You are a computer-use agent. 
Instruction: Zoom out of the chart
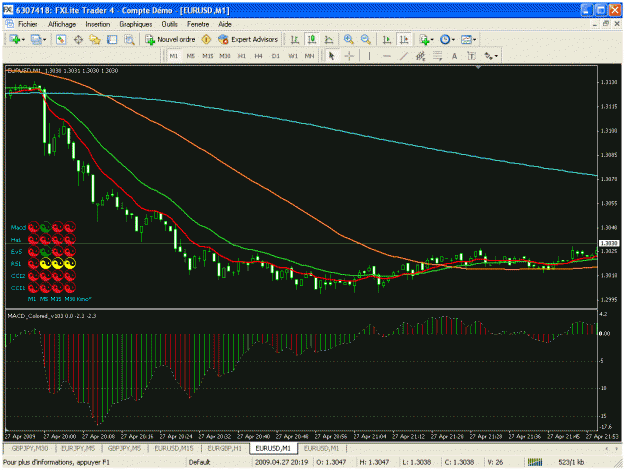point(366,39)
